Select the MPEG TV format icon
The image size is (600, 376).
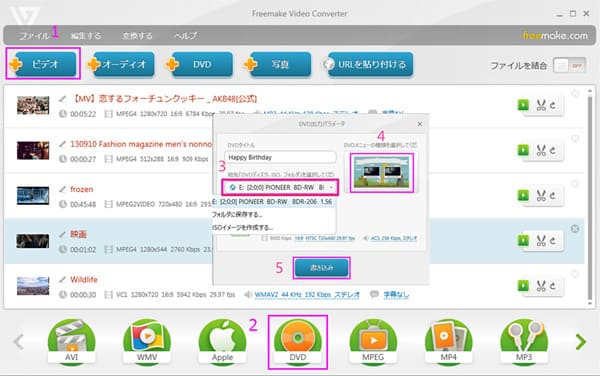click(373, 342)
